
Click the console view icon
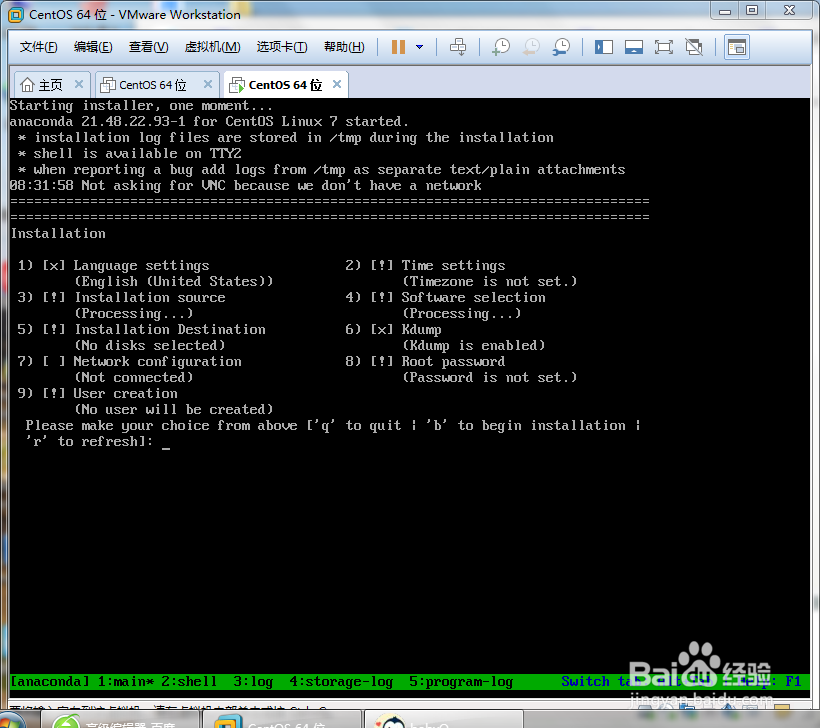(737, 48)
